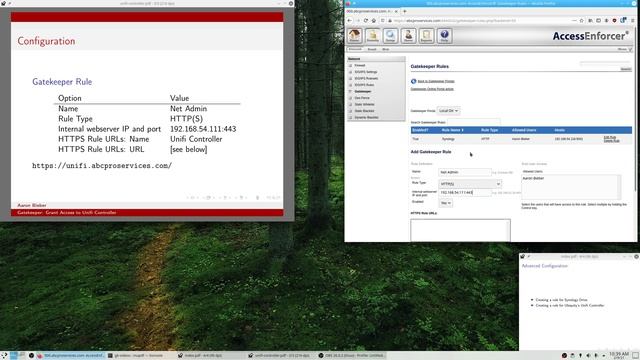Open the Home icon in AccessEnforcer toolbar

(x=354, y=36)
